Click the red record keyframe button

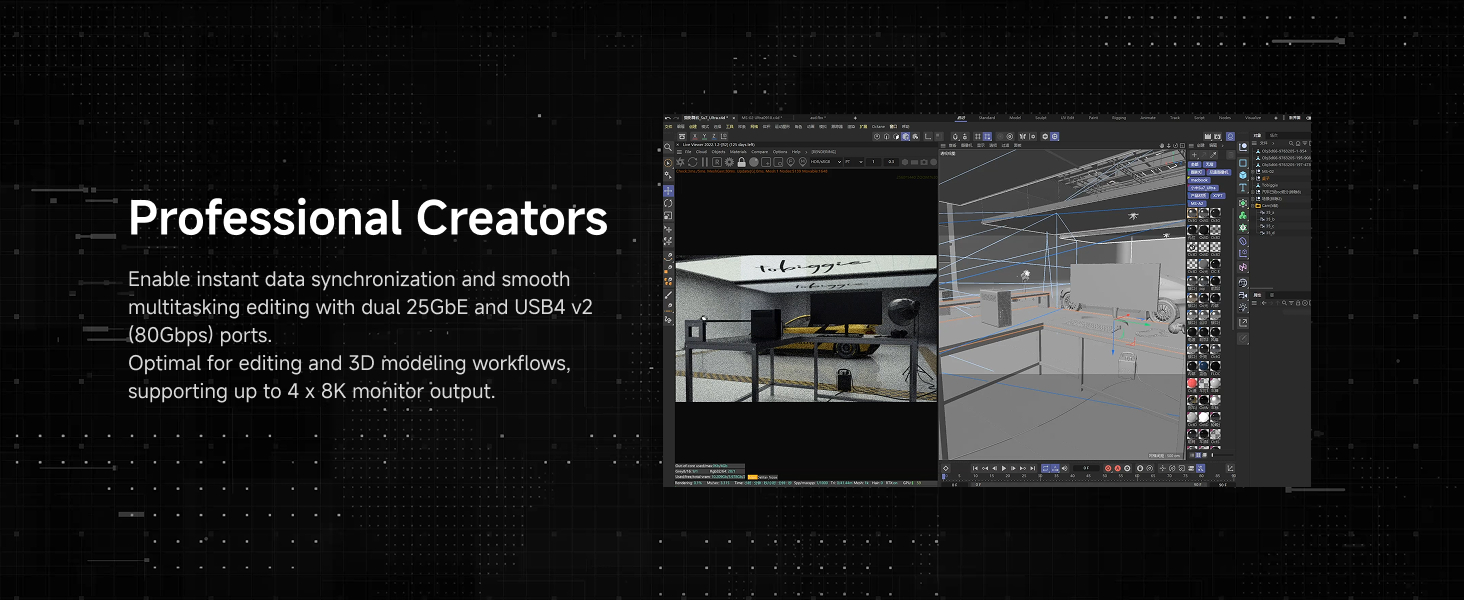tap(1108, 468)
